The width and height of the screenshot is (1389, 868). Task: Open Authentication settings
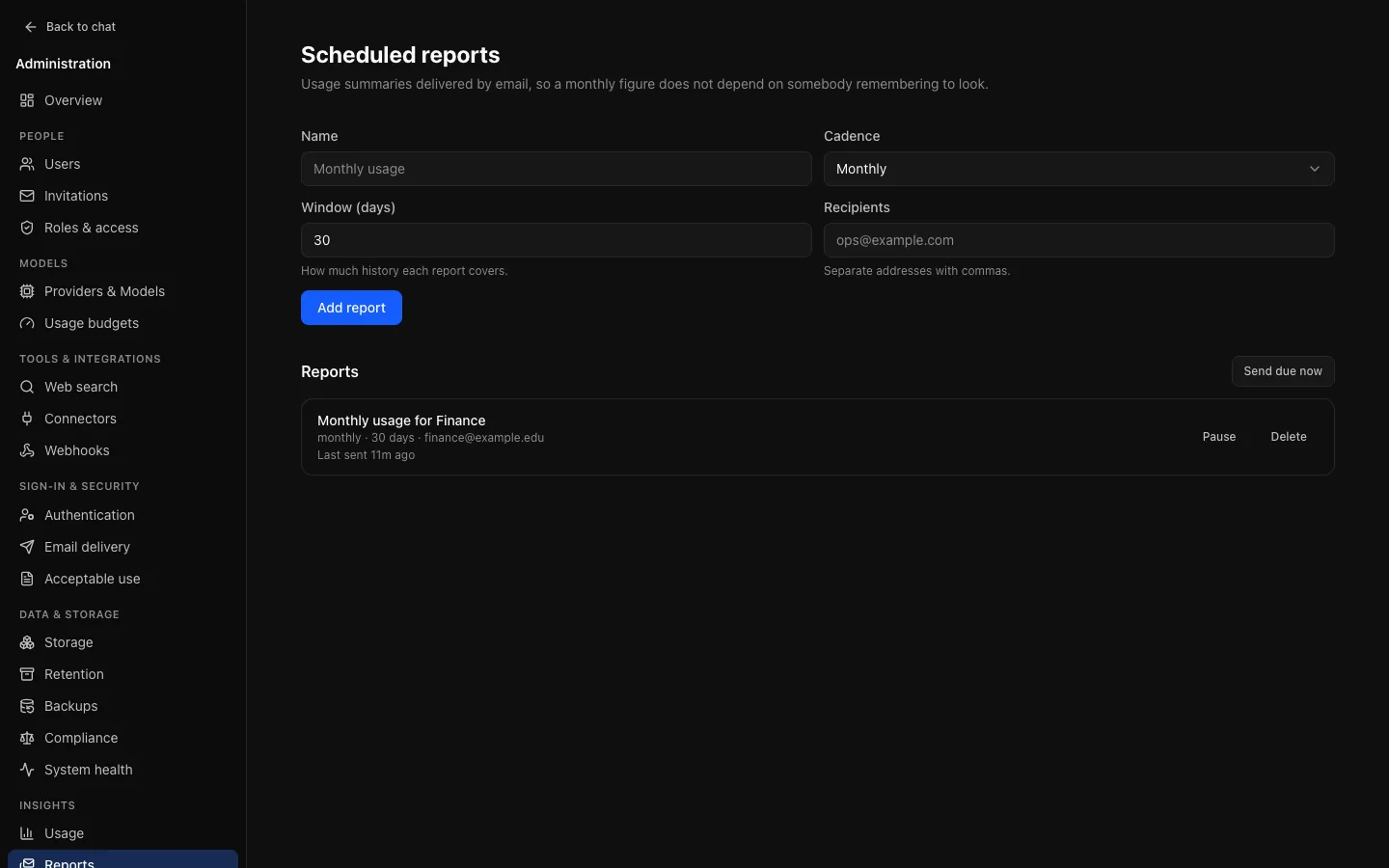123,515
